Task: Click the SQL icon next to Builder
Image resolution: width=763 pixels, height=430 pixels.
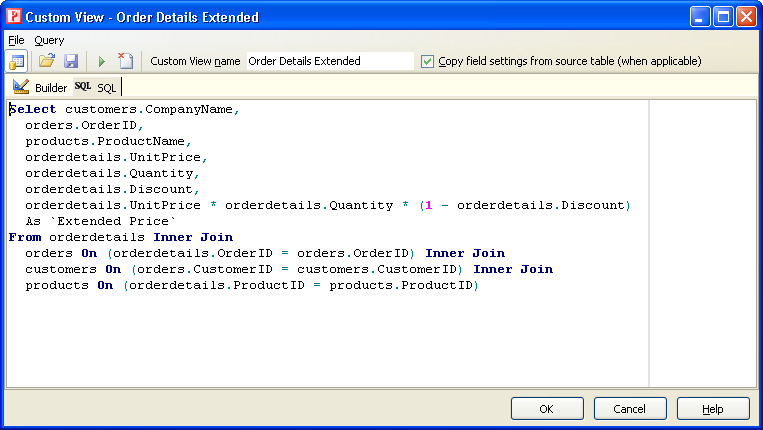Action: (83, 86)
